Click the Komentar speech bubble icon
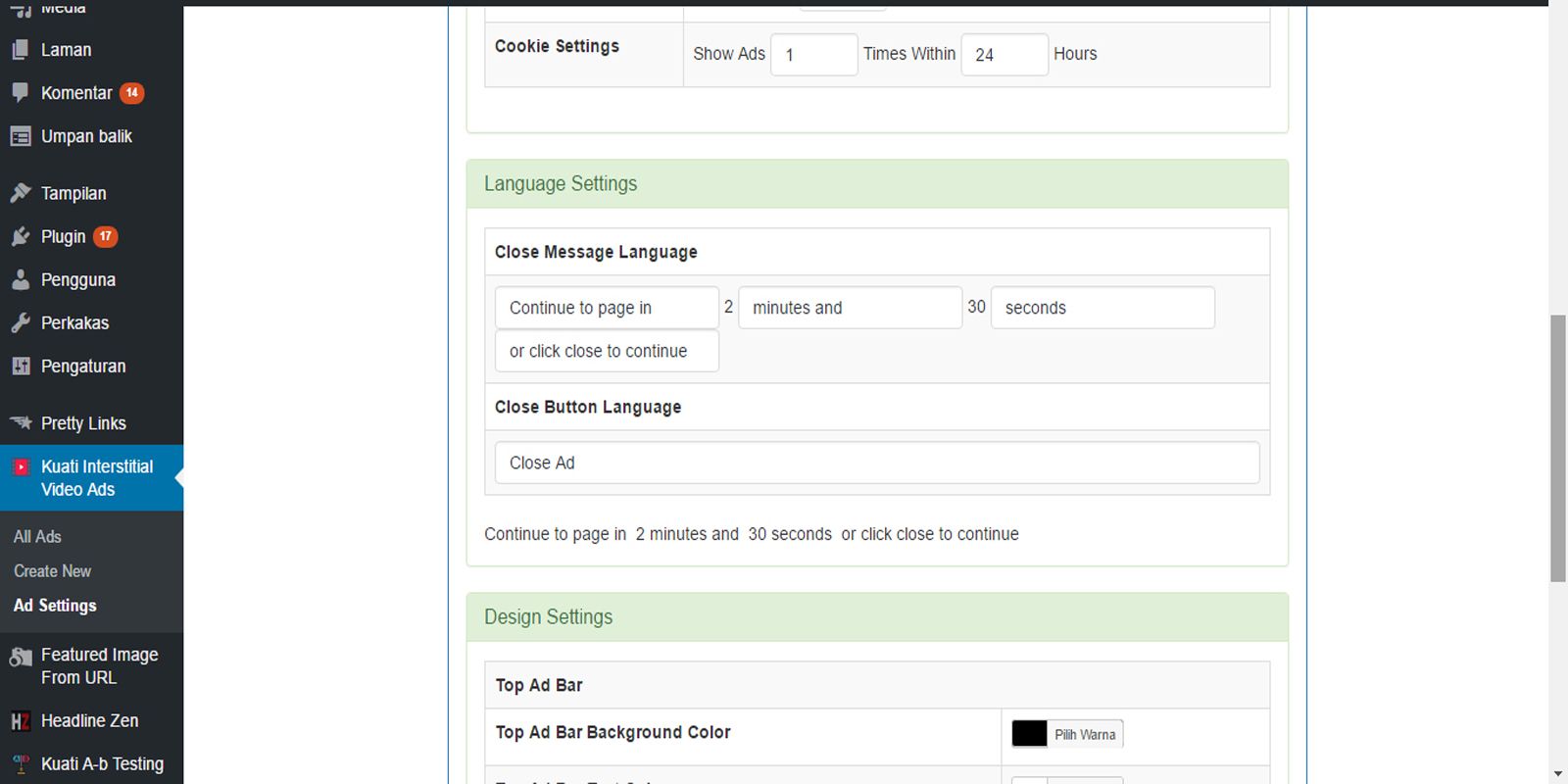 pos(21,93)
